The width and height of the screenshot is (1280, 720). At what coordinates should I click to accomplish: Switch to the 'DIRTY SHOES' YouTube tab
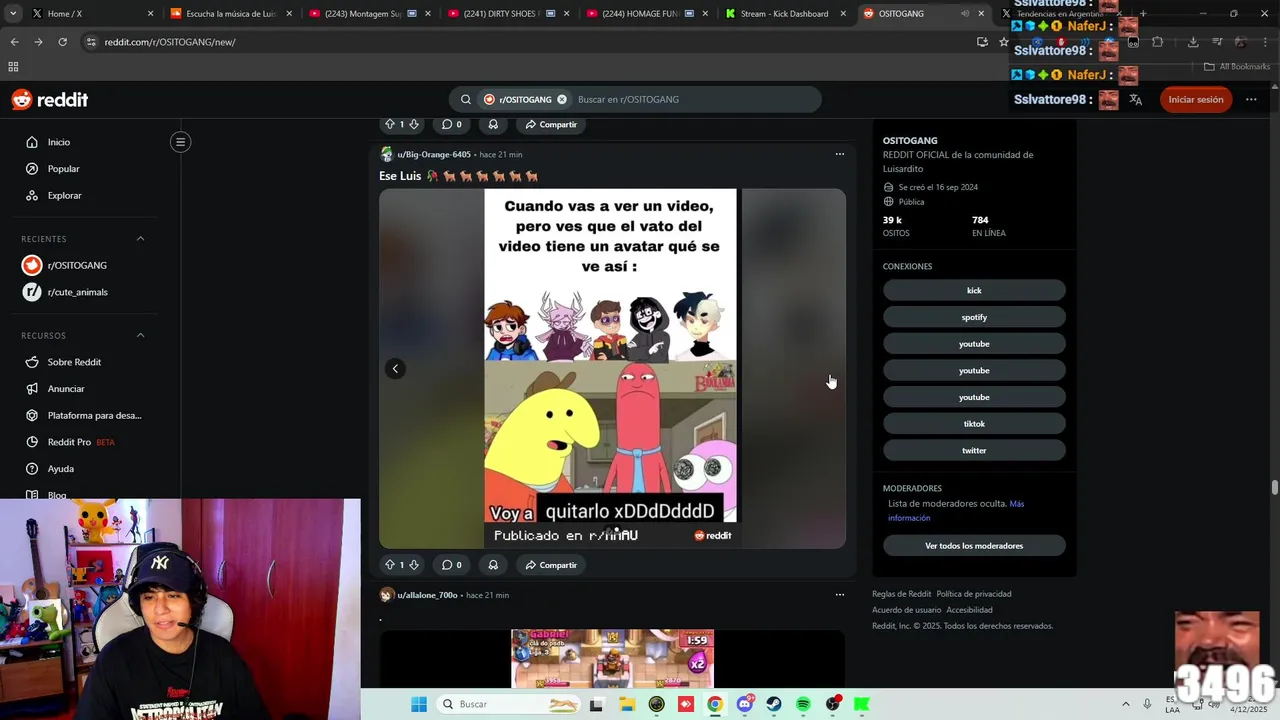click(x=507, y=14)
